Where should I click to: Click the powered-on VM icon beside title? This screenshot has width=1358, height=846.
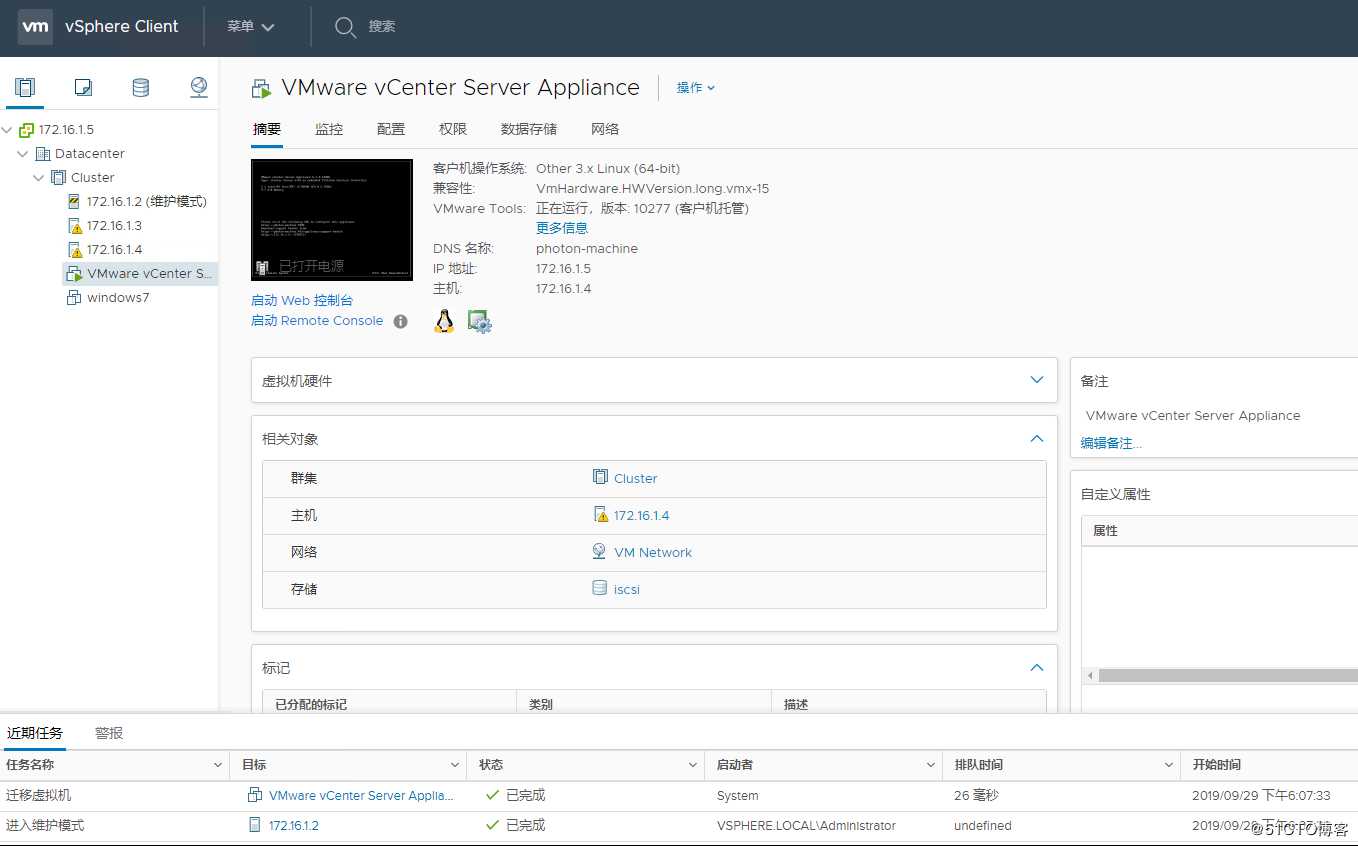(261, 89)
